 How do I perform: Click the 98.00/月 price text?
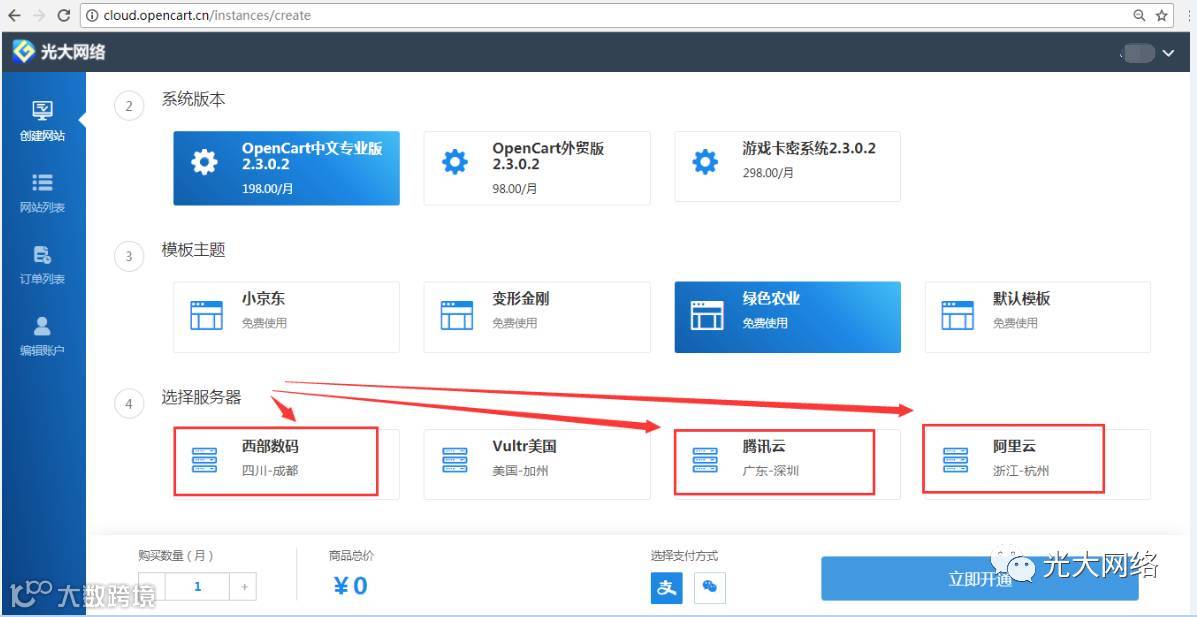pos(515,188)
